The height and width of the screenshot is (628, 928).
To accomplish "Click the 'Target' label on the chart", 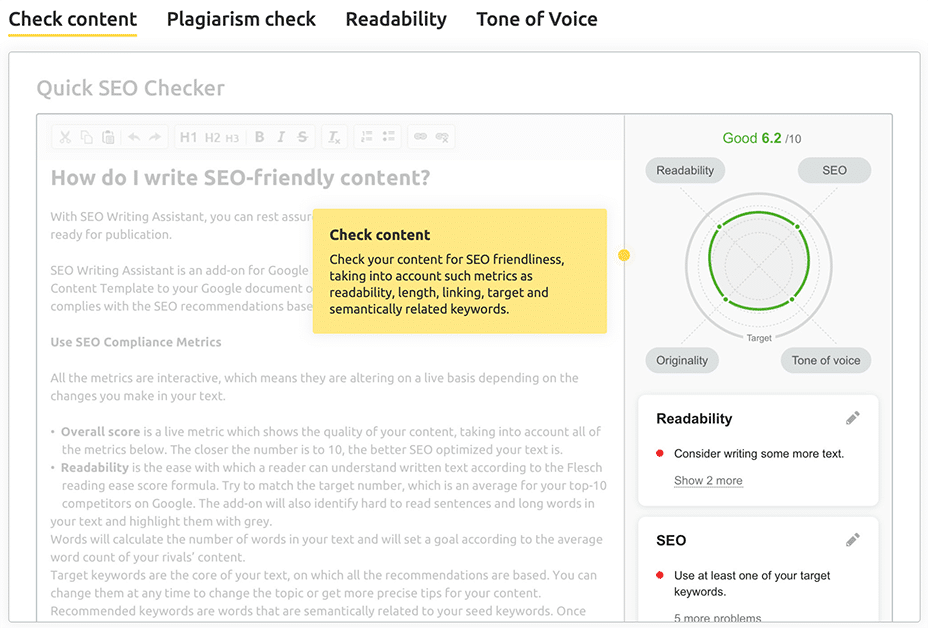I will [759, 338].
